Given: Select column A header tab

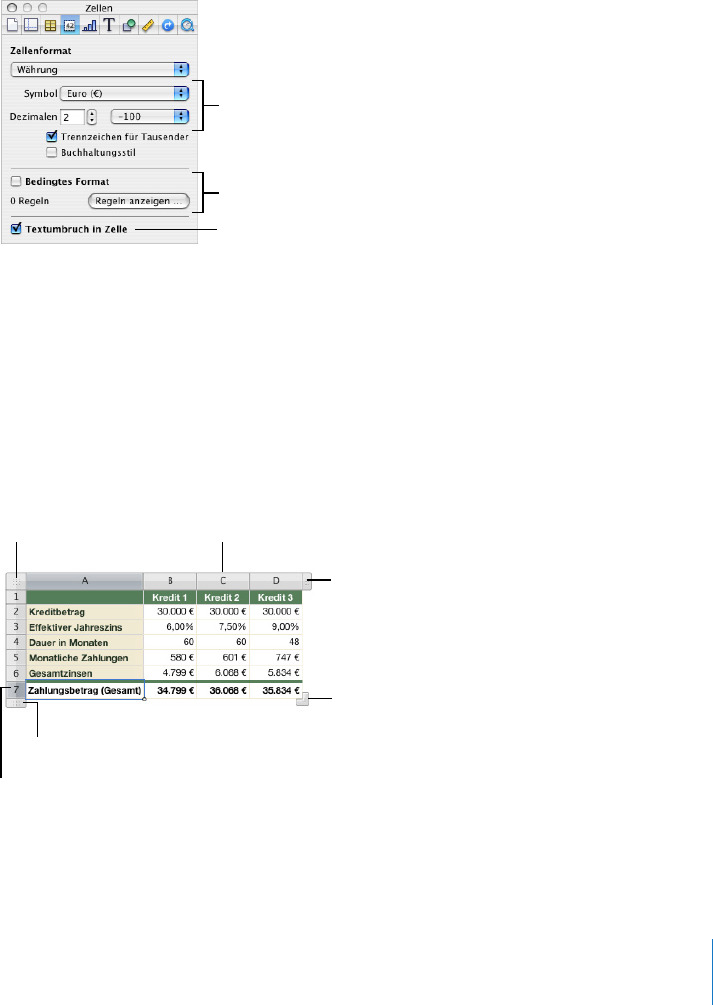Looking at the screenshot, I should 85,581.
